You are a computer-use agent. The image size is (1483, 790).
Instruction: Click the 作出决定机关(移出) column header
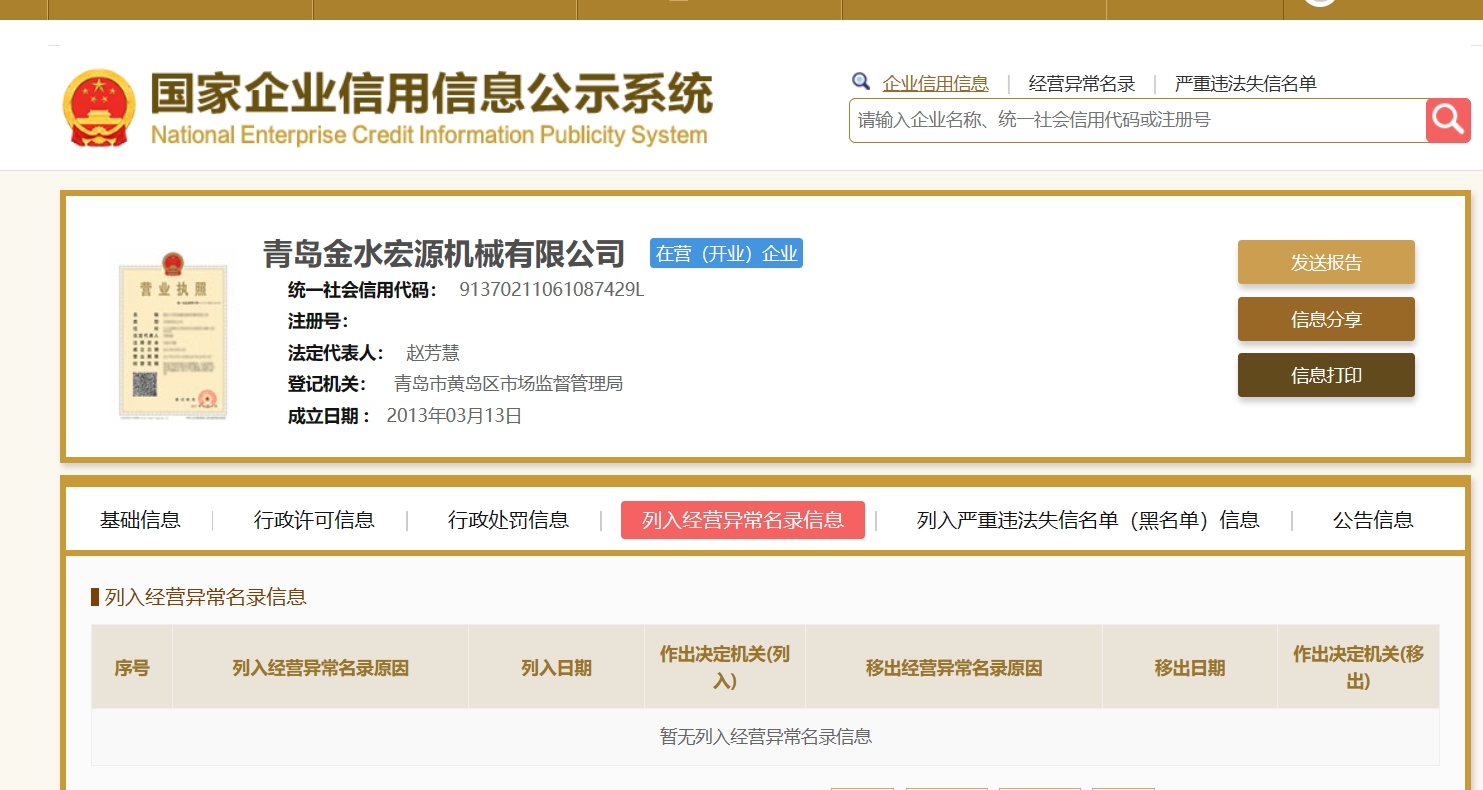click(1358, 668)
